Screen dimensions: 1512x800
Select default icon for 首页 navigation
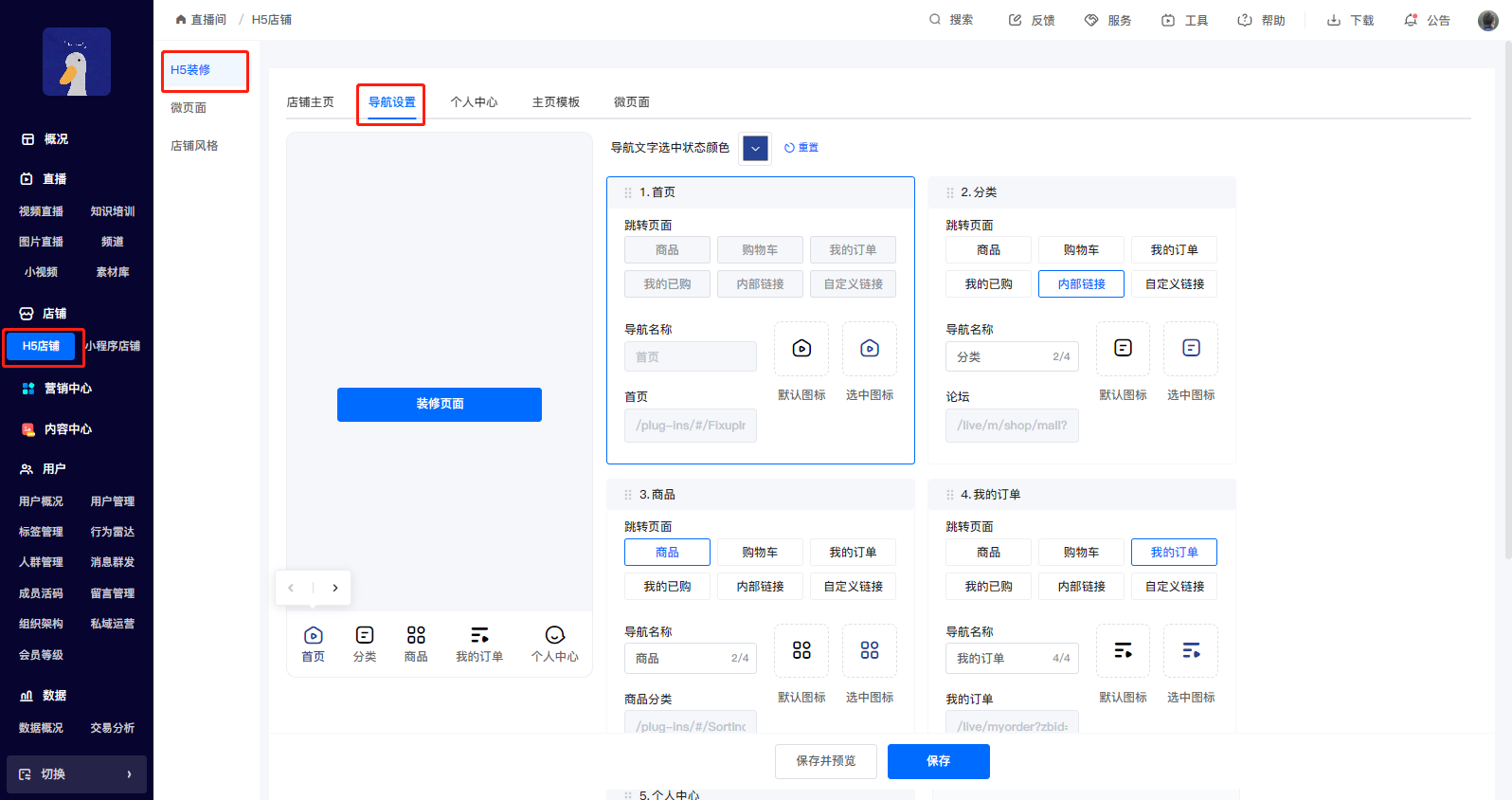pyautogui.click(x=801, y=348)
